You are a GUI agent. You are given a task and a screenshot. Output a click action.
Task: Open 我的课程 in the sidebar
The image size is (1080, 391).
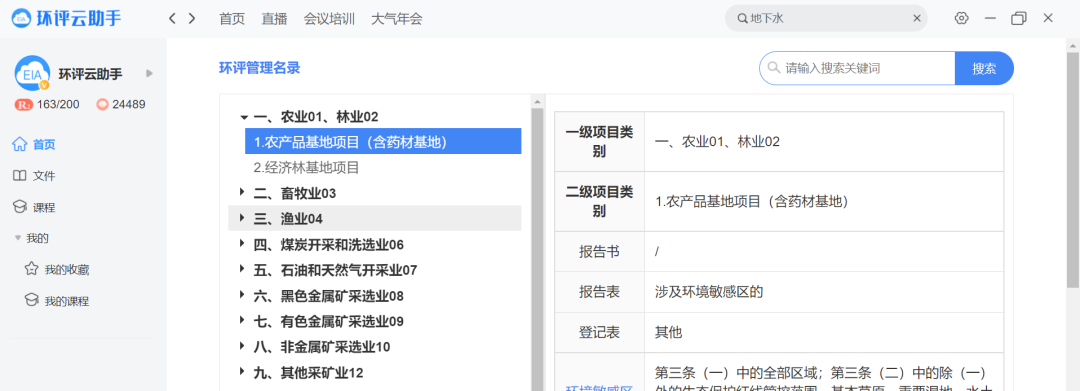point(56,301)
